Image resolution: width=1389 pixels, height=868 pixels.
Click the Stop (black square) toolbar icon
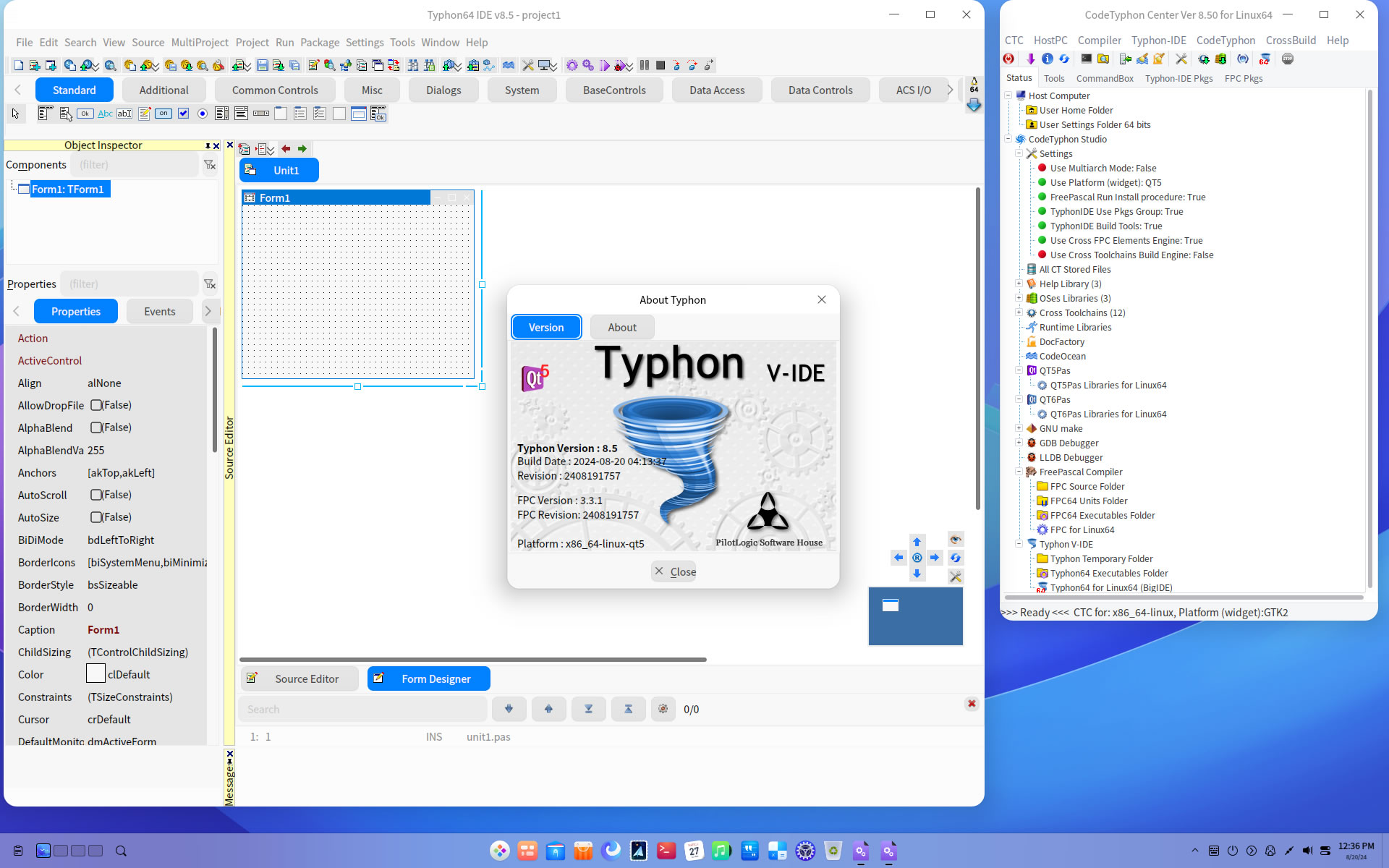coord(660,66)
